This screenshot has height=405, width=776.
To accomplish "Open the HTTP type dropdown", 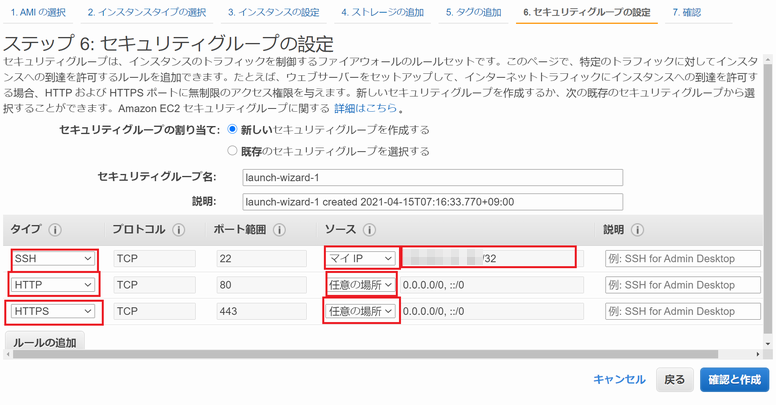I will pyautogui.click(x=53, y=285).
